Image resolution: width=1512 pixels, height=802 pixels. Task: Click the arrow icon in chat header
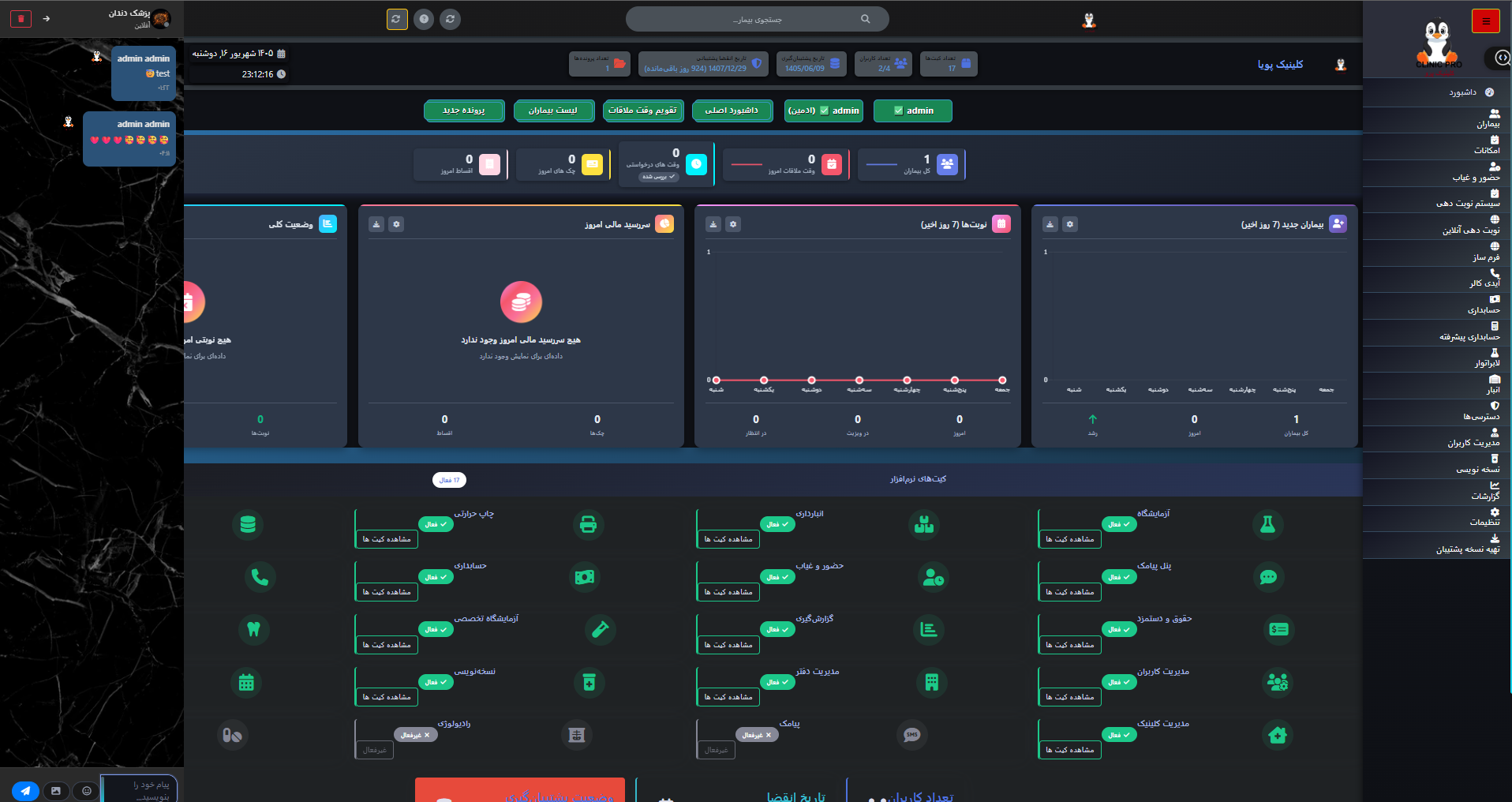pyautogui.click(x=47, y=18)
